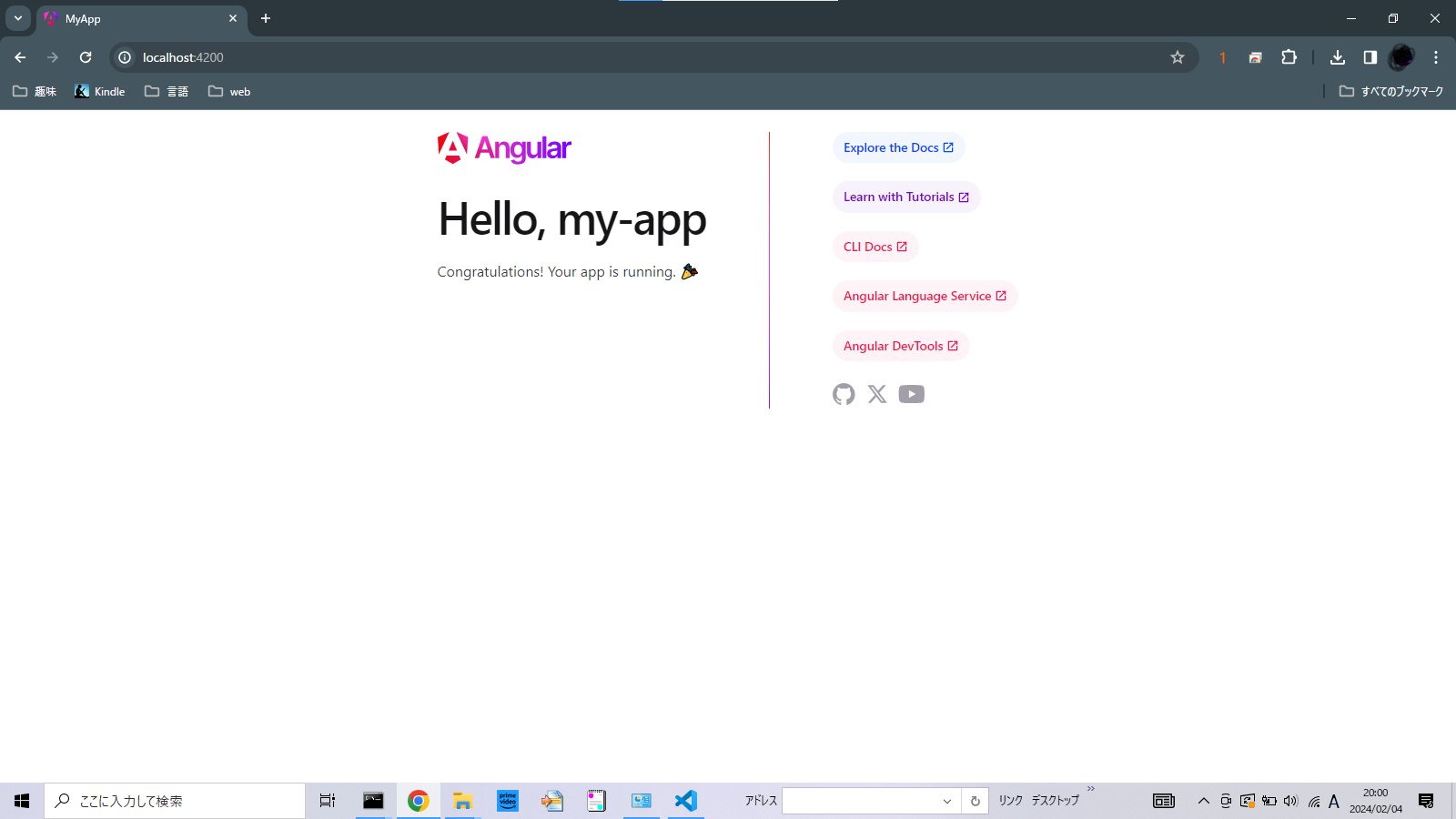Open Visual Studio Code from taskbar

tap(686, 801)
